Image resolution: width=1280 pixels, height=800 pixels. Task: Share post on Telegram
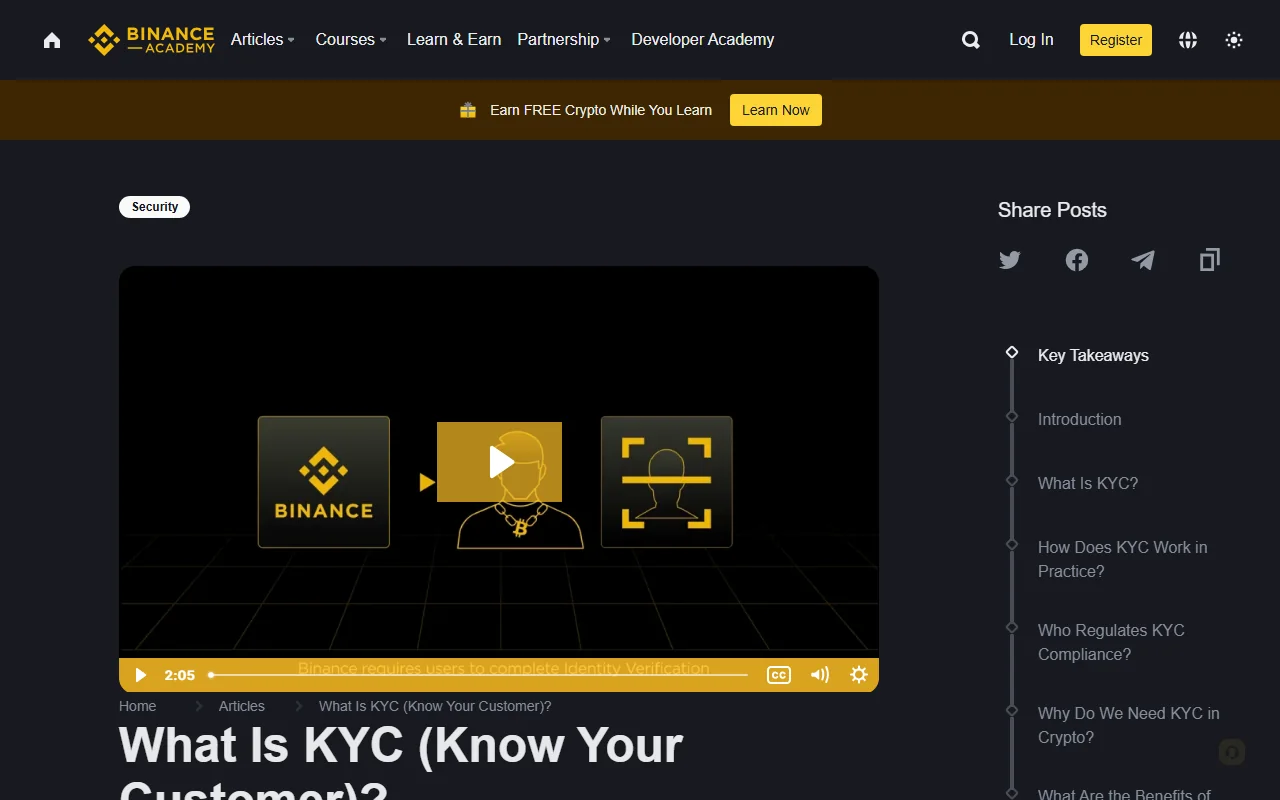tap(1143, 260)
